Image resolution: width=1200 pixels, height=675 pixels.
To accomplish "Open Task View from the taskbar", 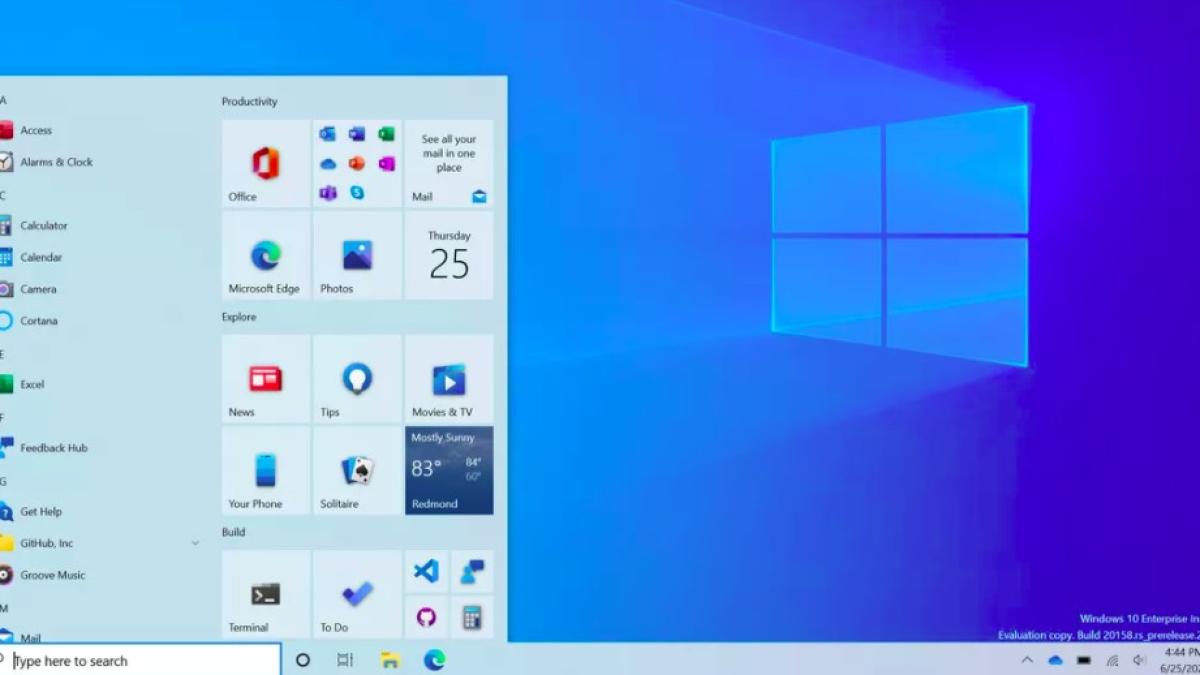I will point(344,660).
